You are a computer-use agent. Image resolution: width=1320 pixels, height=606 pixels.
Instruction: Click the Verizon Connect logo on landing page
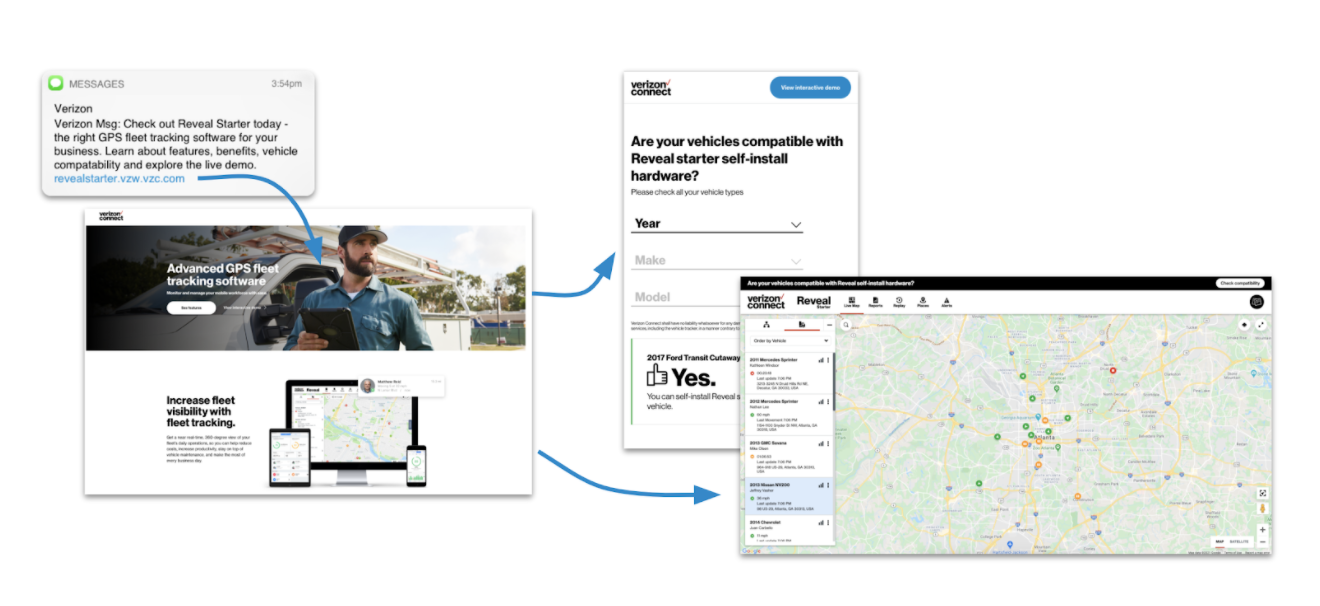pyautogui.click(x=111, y=216)
